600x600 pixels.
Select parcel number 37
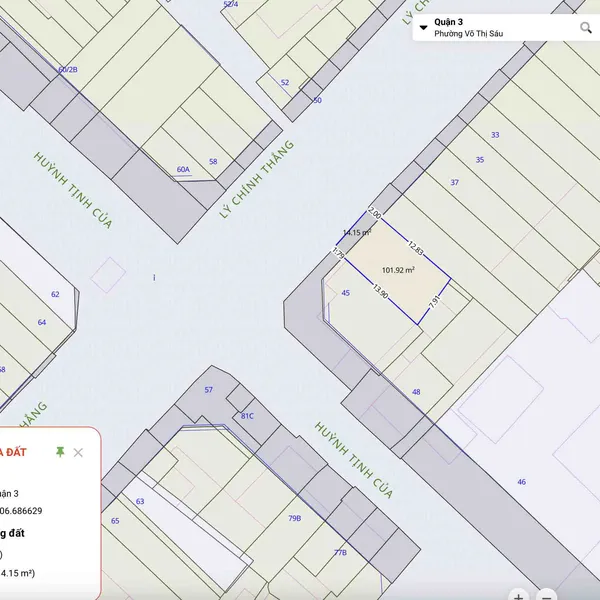(455, 183)
